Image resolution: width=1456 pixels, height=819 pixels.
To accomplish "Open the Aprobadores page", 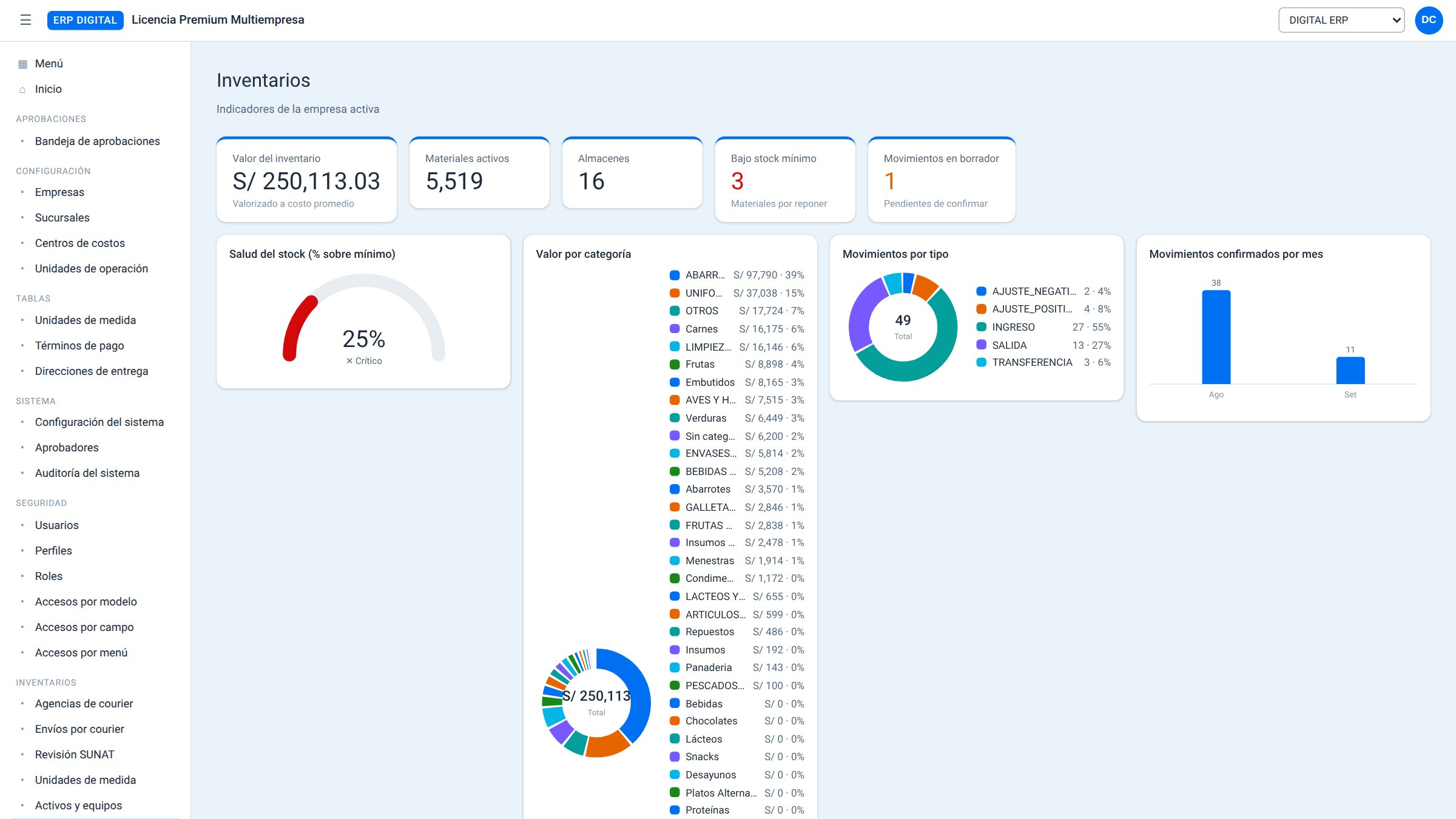I will pos(67,448).
